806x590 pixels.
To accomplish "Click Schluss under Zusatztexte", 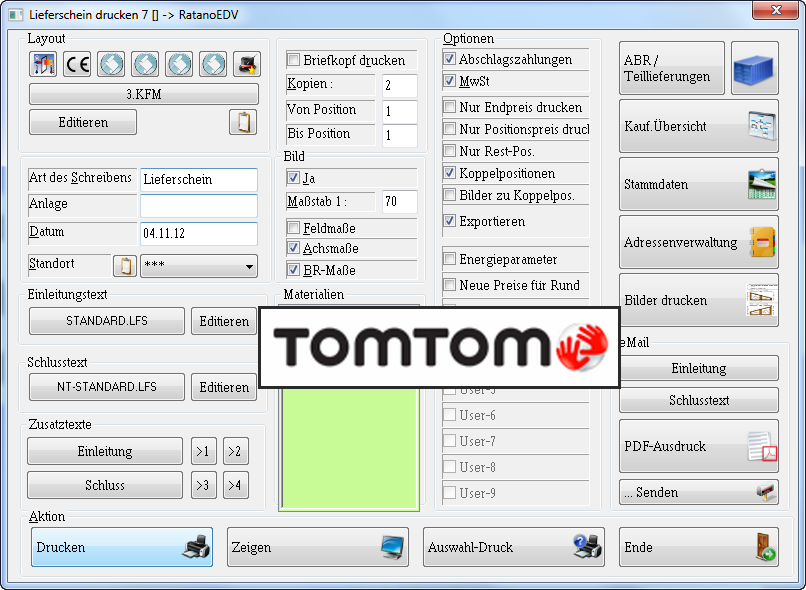I will coord(105,485).
